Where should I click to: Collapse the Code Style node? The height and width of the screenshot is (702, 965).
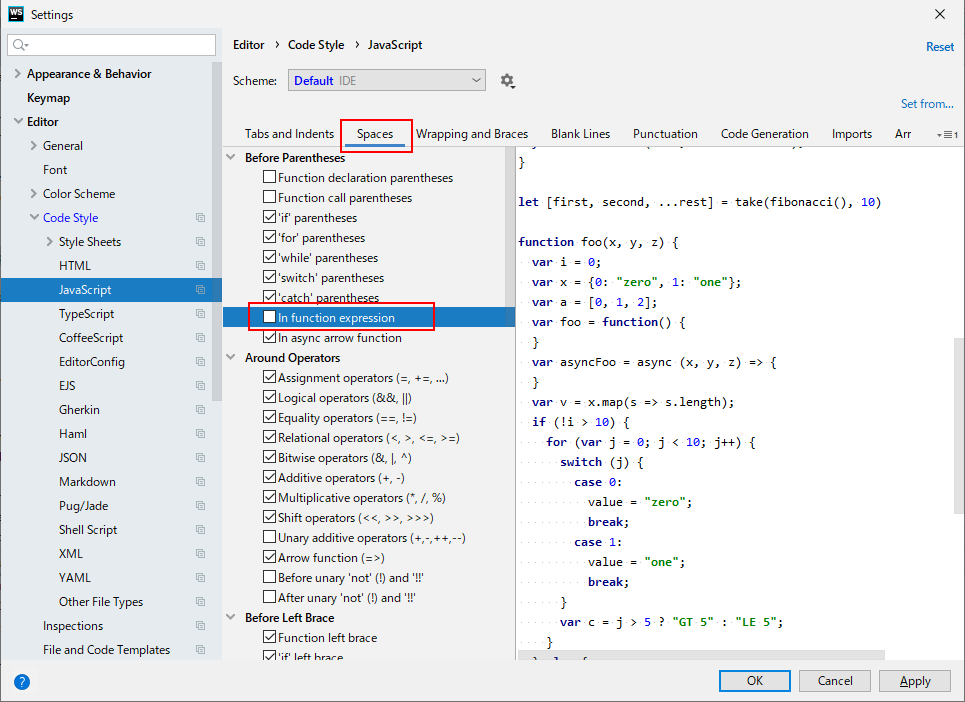coord(34,217)
